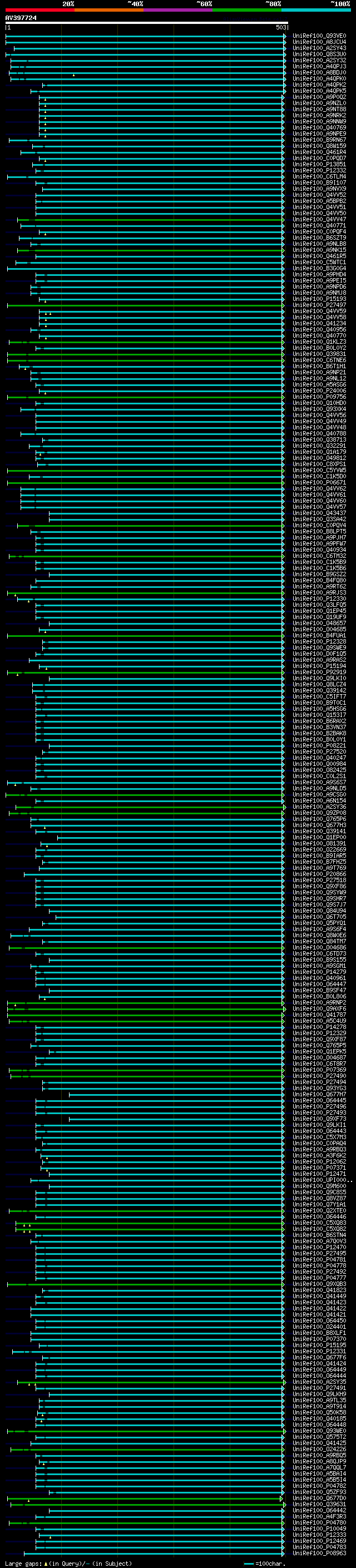Select label UniRef100_C0PQD7
Screen dimensions: 356x1568
click(x=319, y=159)
